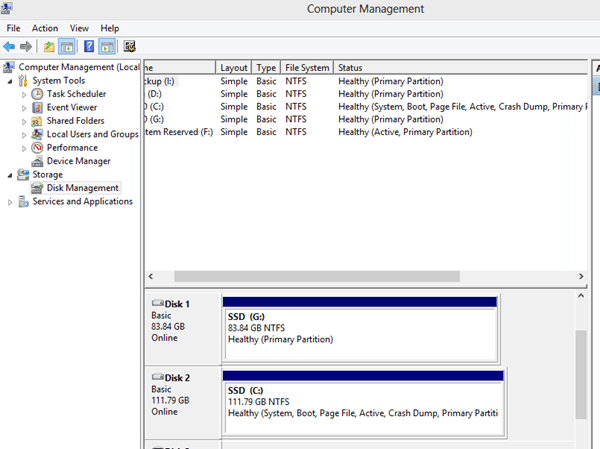Select the (G:) volume row in list
The image size is (600, 449).
(365, 119)
